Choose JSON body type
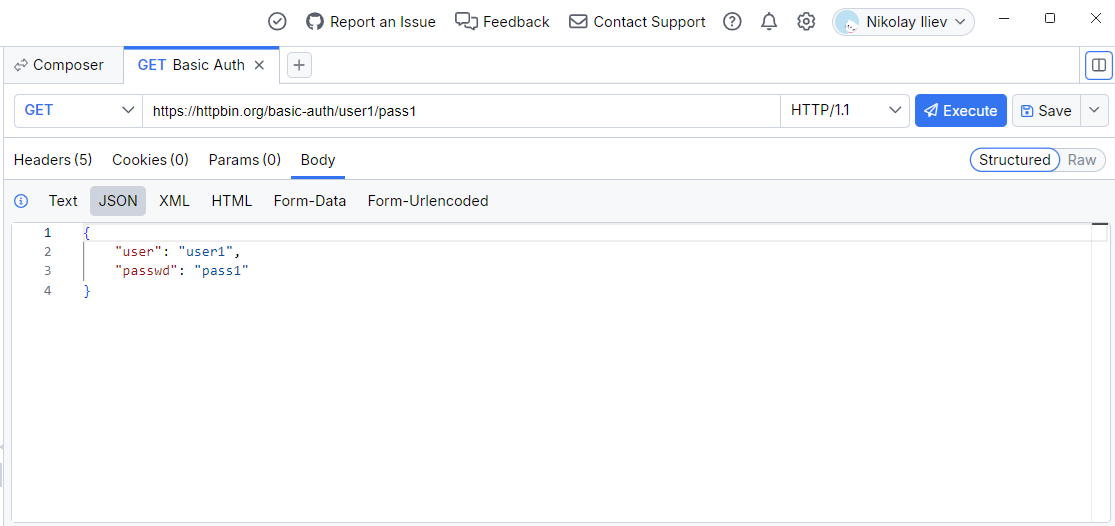 [x=118, y=201]
